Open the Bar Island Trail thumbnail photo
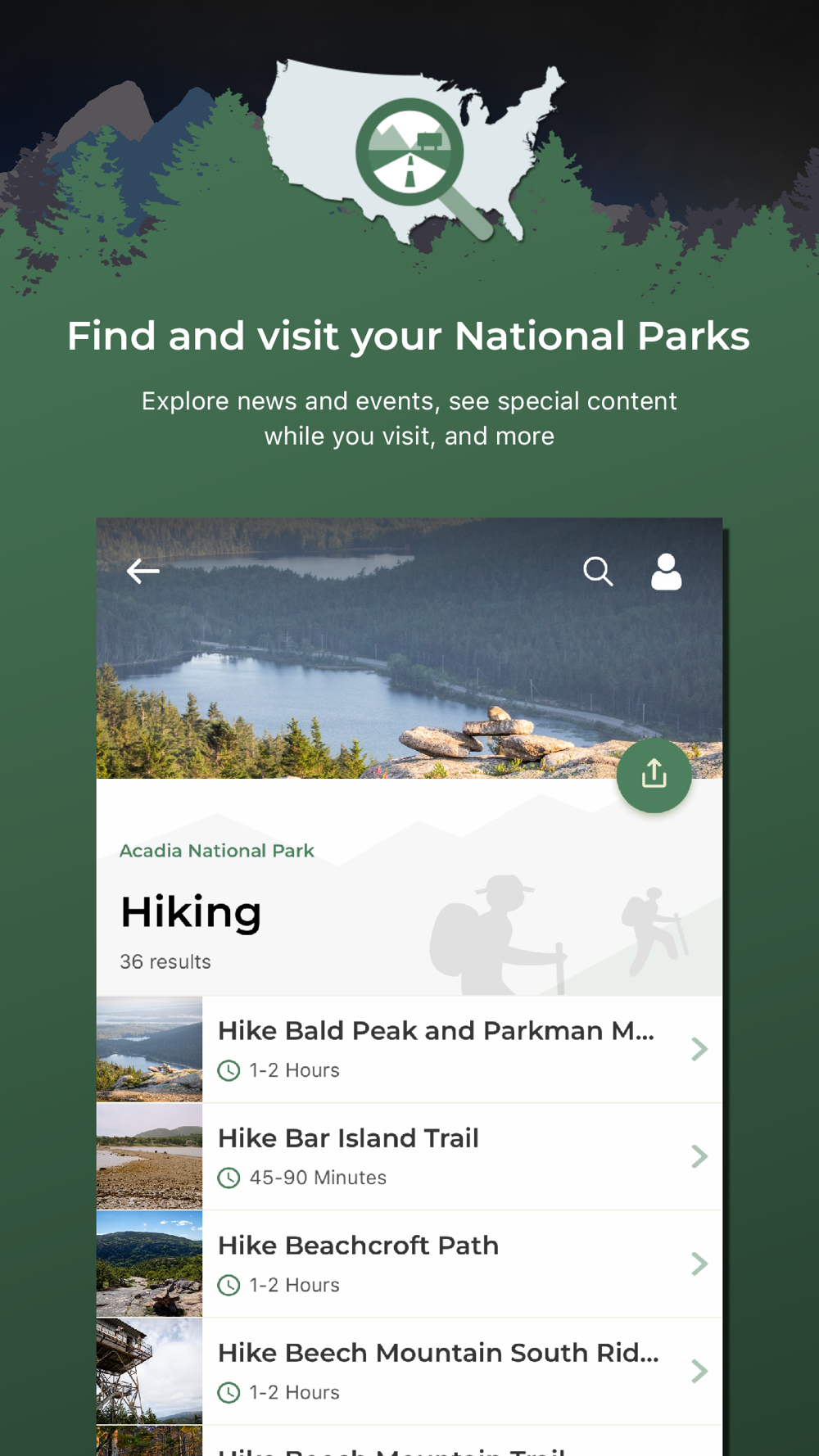 pos(149,1156)
